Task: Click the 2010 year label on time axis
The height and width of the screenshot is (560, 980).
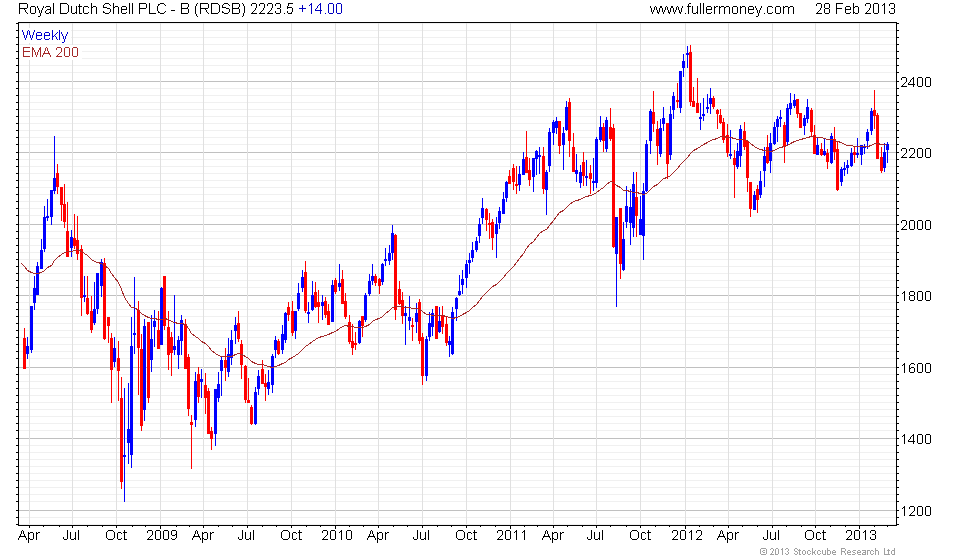Action: 337,536
